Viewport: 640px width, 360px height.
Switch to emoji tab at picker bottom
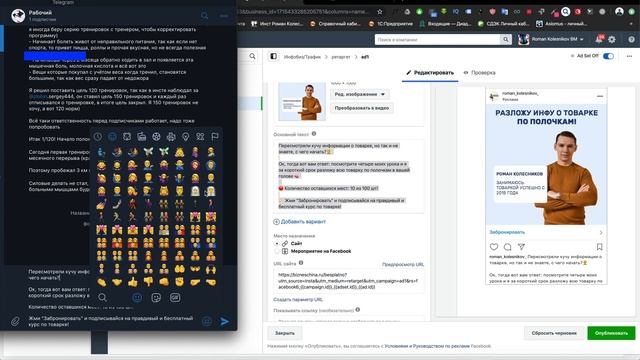(137, 298)
